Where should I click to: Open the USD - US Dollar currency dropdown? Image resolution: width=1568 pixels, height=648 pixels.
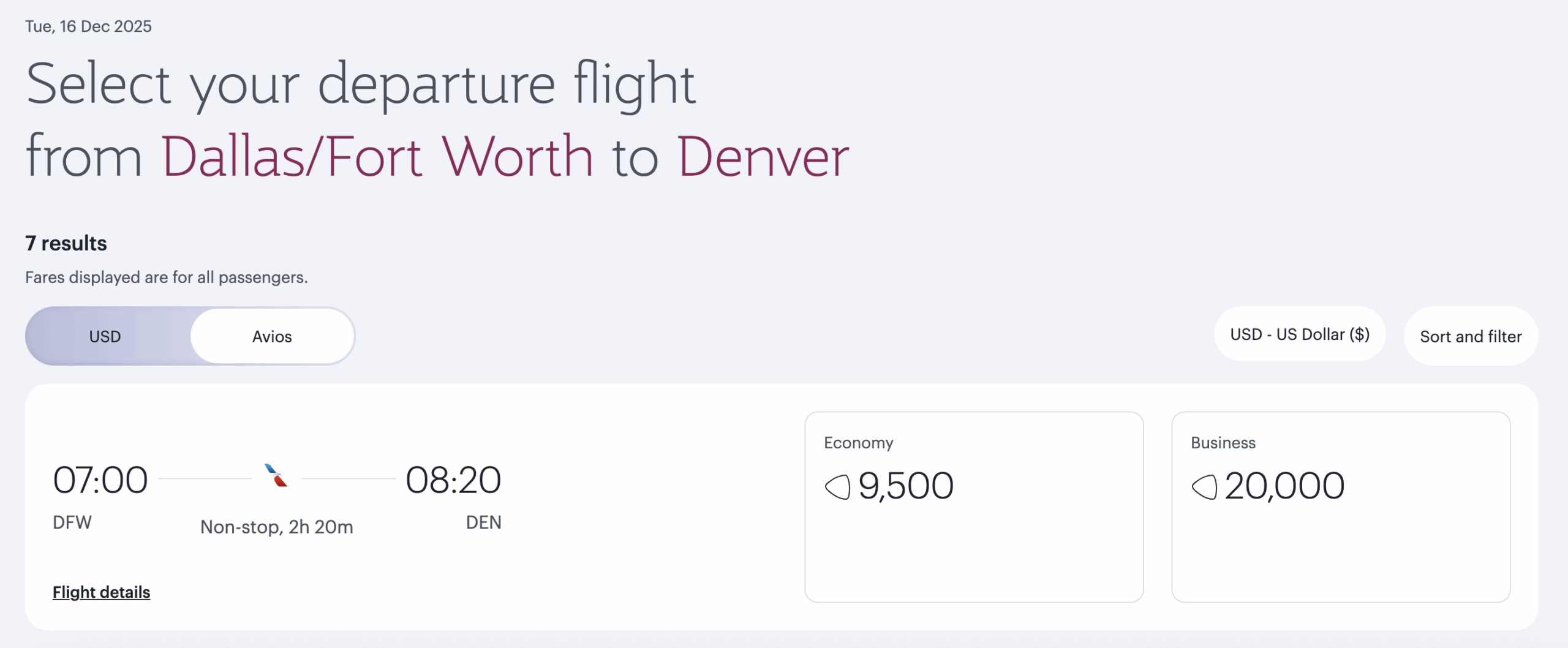coord(1299,334)
